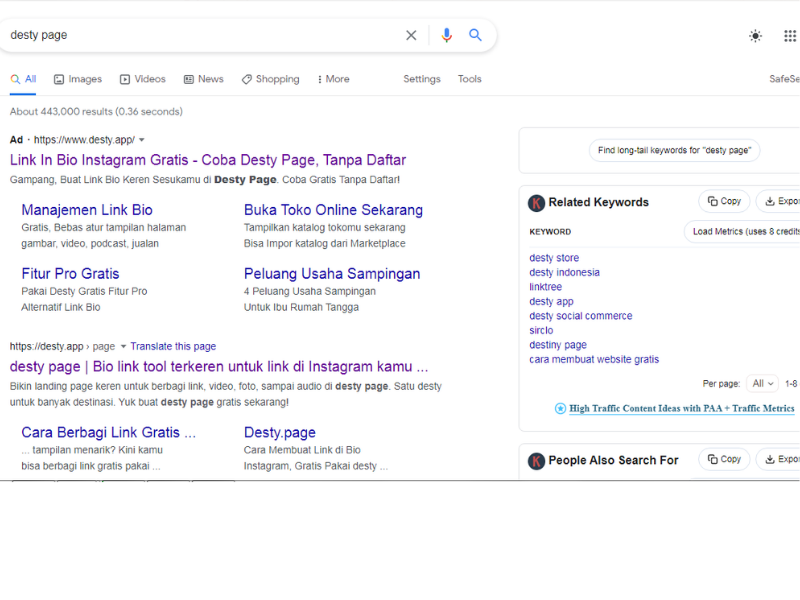Switch to the News tab
The width and height of the screenshot is (800, 600).
tap(204, 79)
